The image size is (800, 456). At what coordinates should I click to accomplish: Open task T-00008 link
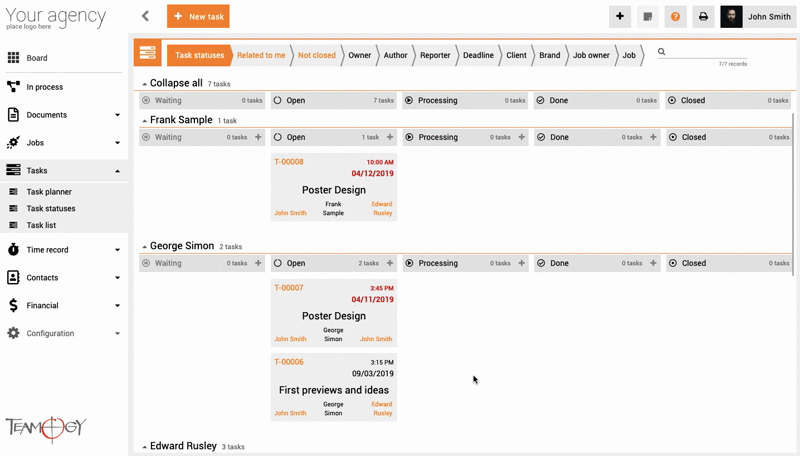pyautogui.click(x=289, y=162)
